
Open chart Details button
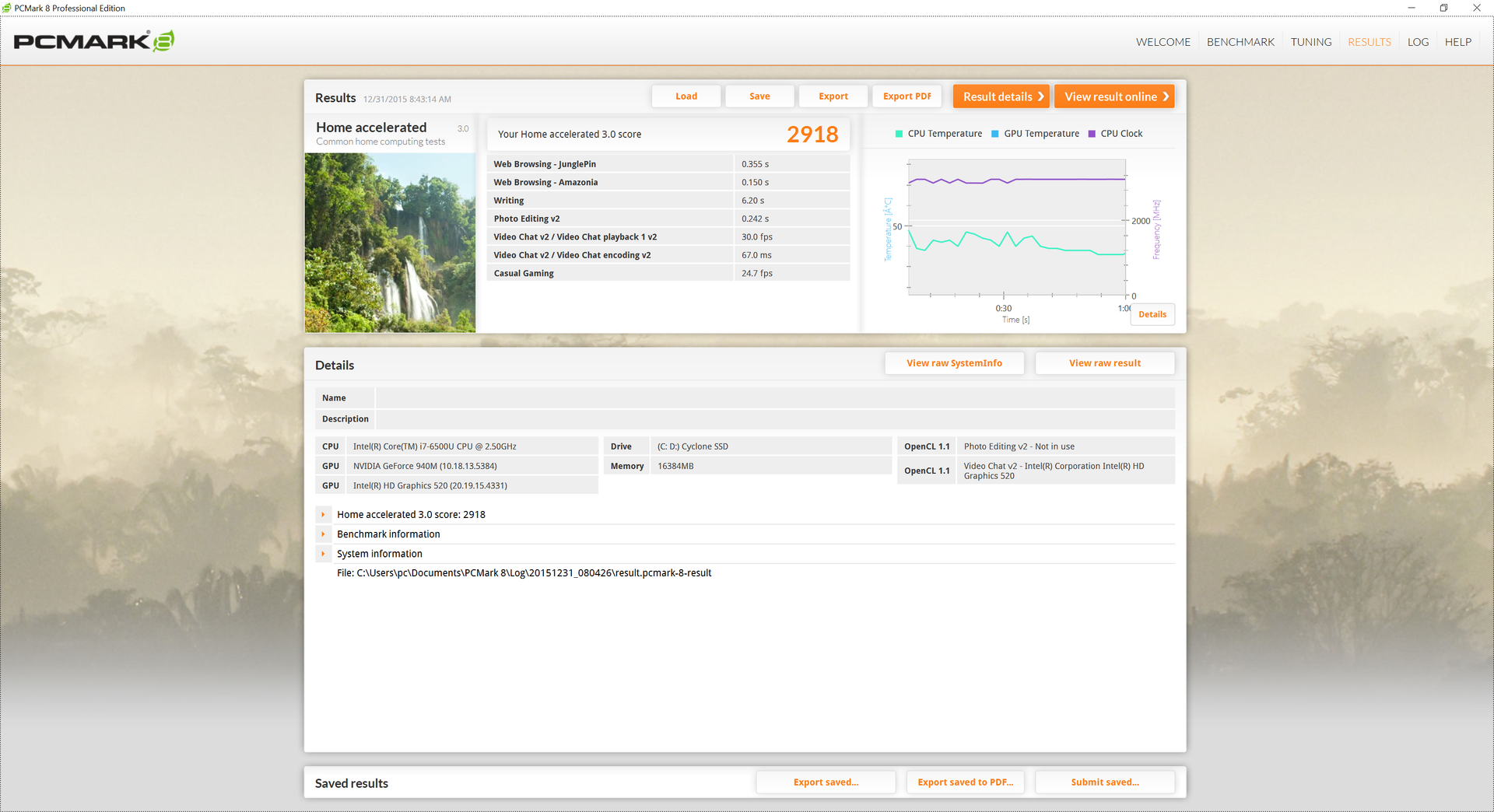1152,314
